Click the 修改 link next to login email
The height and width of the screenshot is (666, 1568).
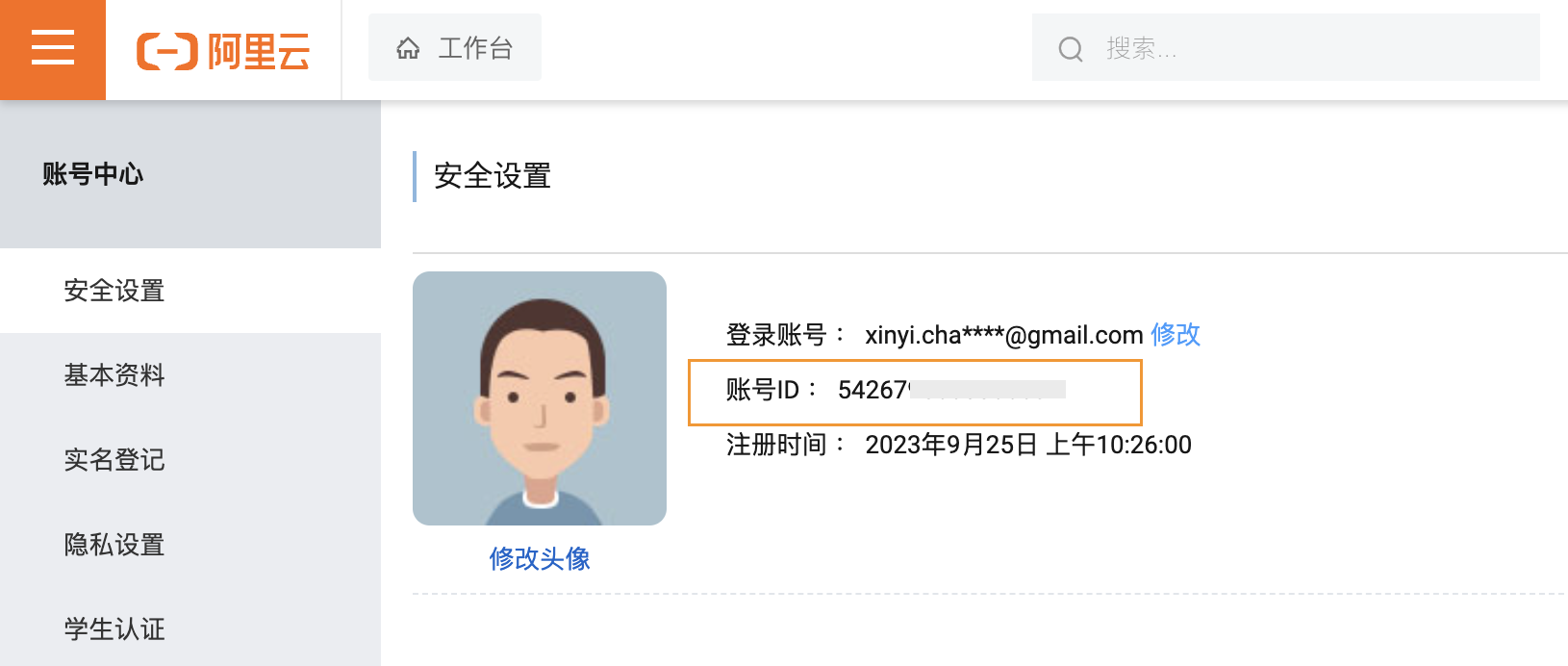(x=1176, y=335)
